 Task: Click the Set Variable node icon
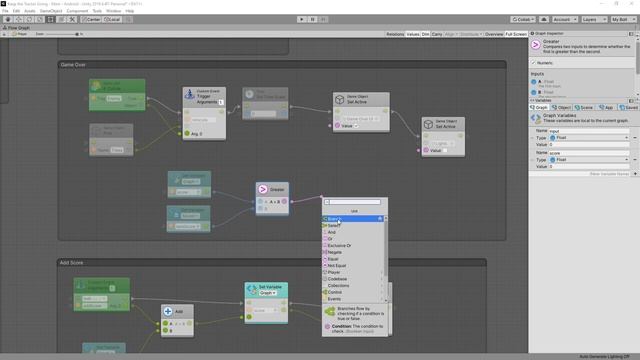[252, 289]
